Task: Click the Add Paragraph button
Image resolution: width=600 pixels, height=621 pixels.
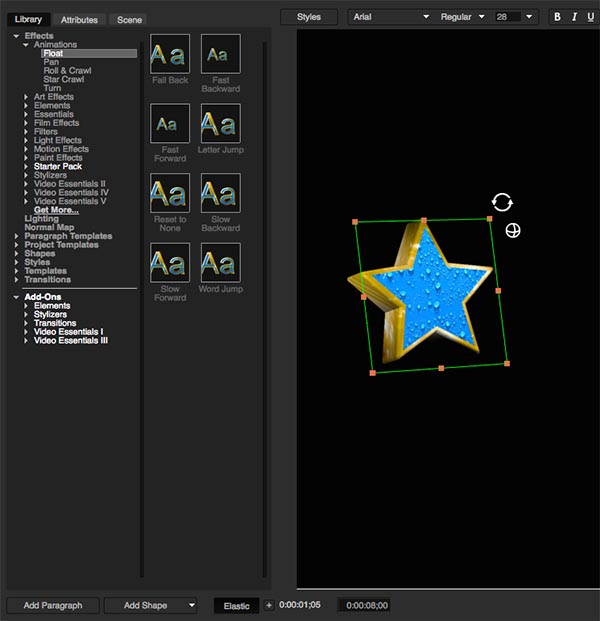Action: 52,605
